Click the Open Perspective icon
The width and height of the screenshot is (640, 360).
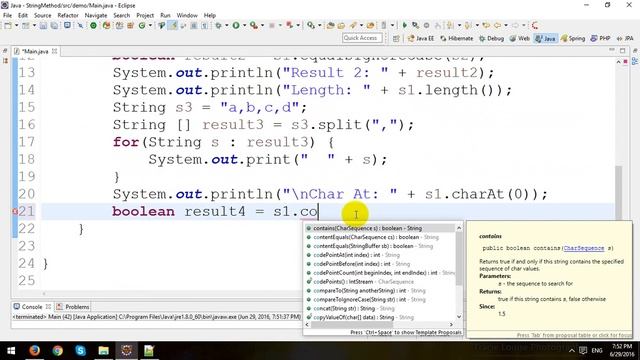pyautogui.click(x=396, y=38)
